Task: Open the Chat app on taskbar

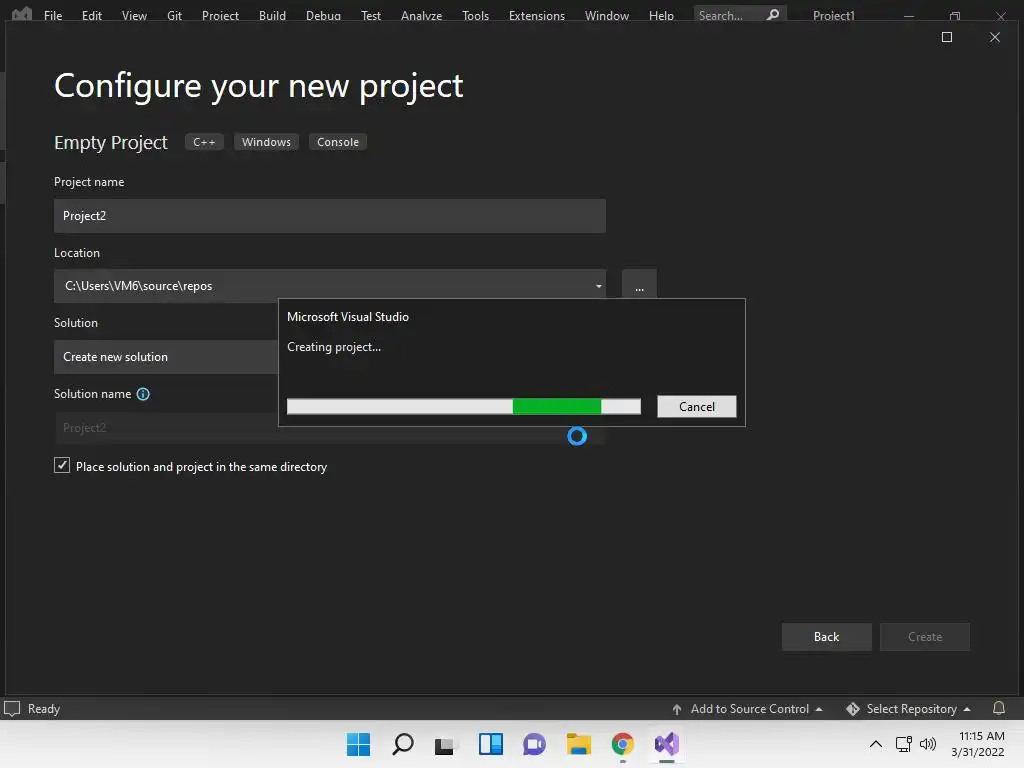Action: point(534,744)
